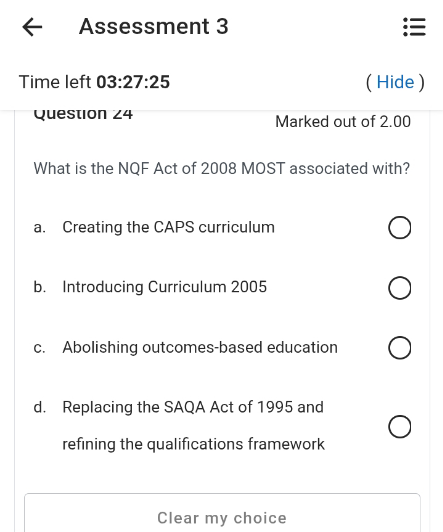Open the quiz navigation list icon
The height and width of the screenshot is (532, 443).
click(x=414, y=27)
